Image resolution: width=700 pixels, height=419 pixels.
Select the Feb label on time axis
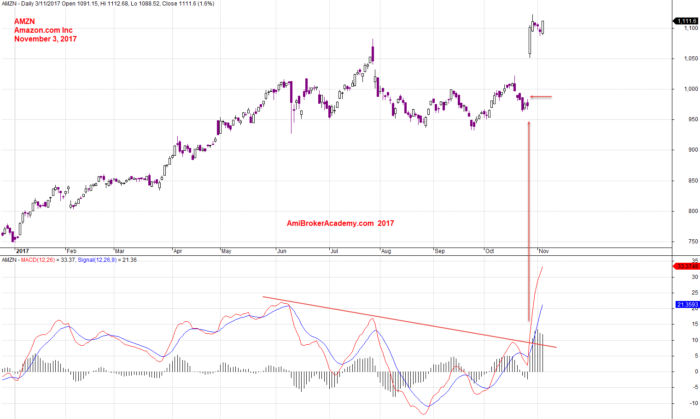pos(71,251)
